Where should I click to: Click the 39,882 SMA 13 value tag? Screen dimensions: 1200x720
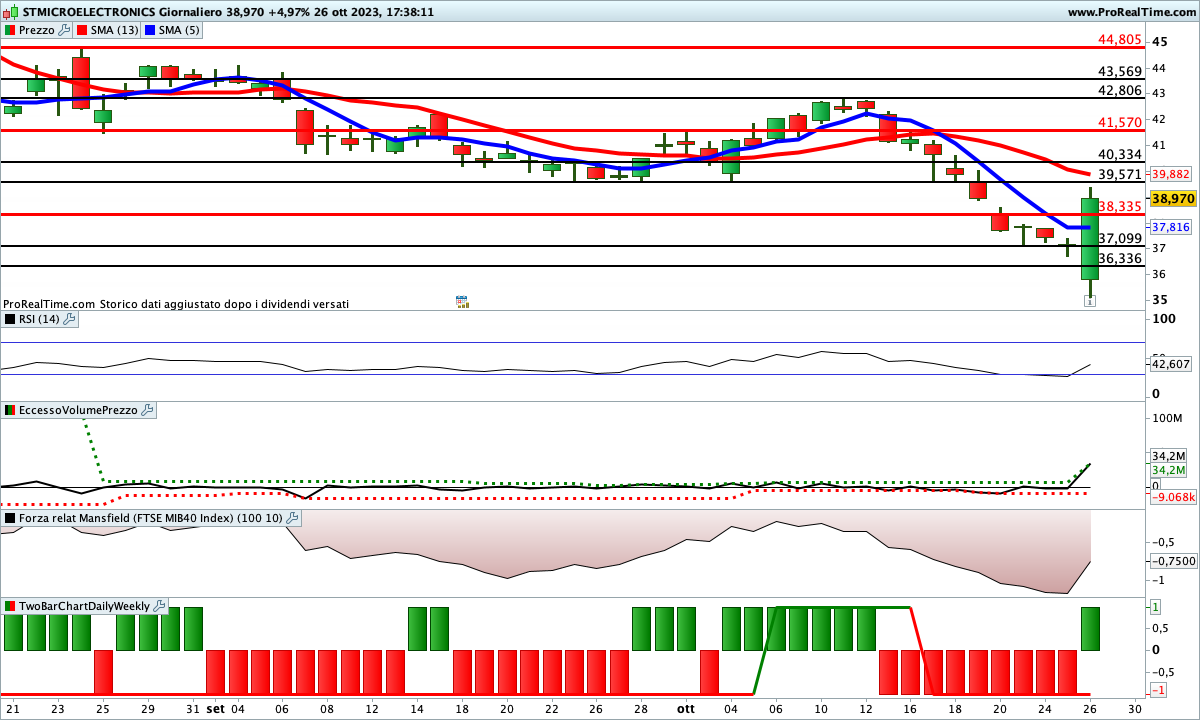point(1170,173)
